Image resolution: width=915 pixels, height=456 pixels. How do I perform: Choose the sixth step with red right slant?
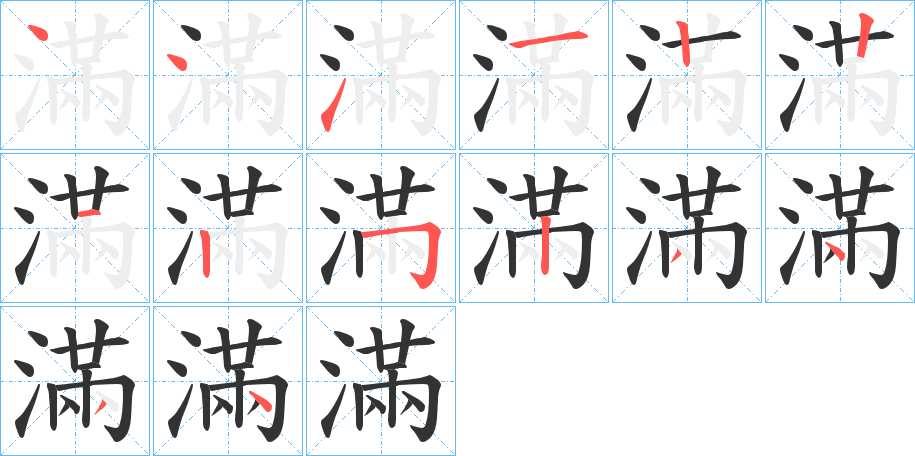point(840,75)
